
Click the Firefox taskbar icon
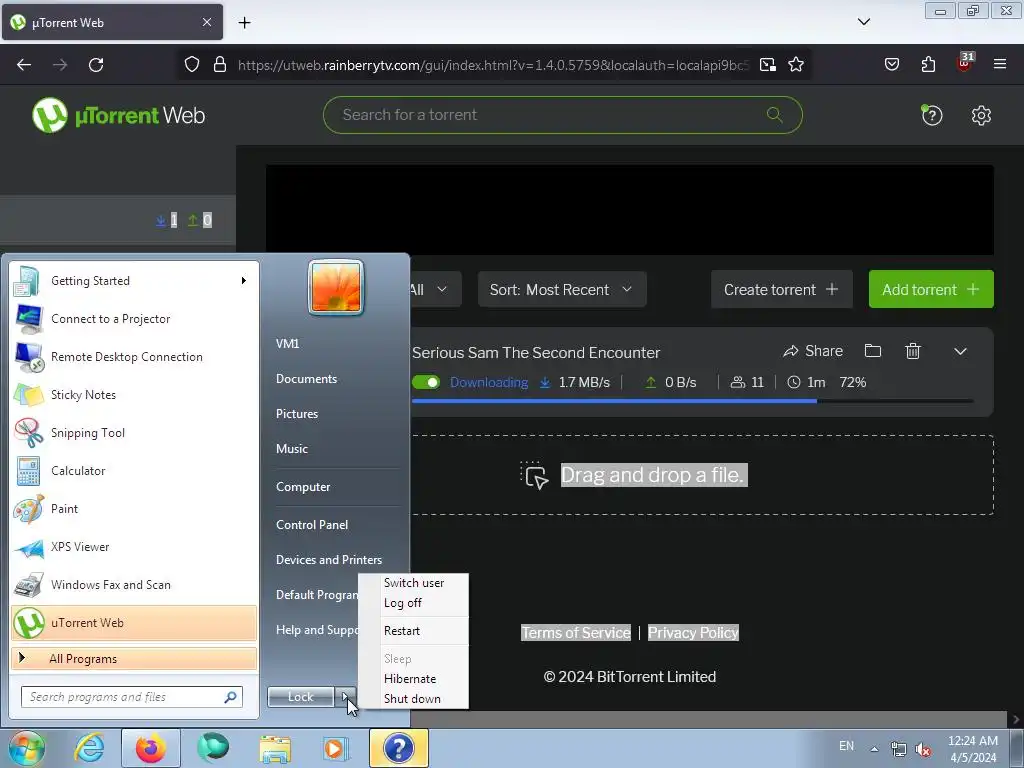click(150, 748)
